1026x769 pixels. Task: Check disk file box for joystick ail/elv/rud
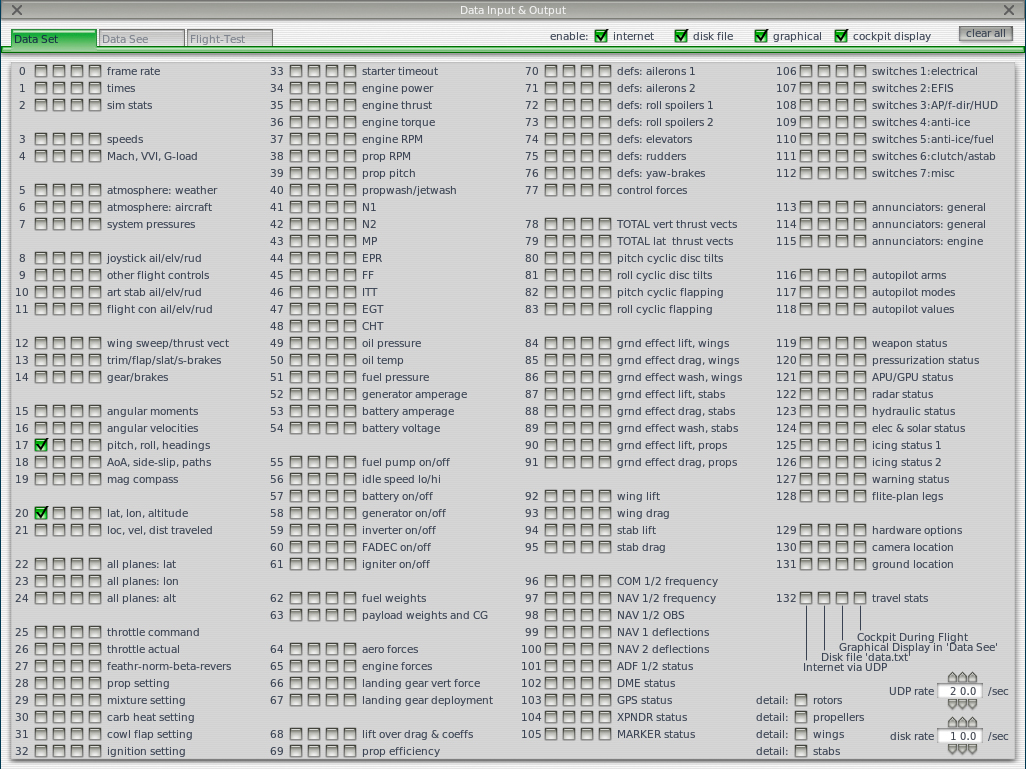pyautogui.click(x=59, y=258)
